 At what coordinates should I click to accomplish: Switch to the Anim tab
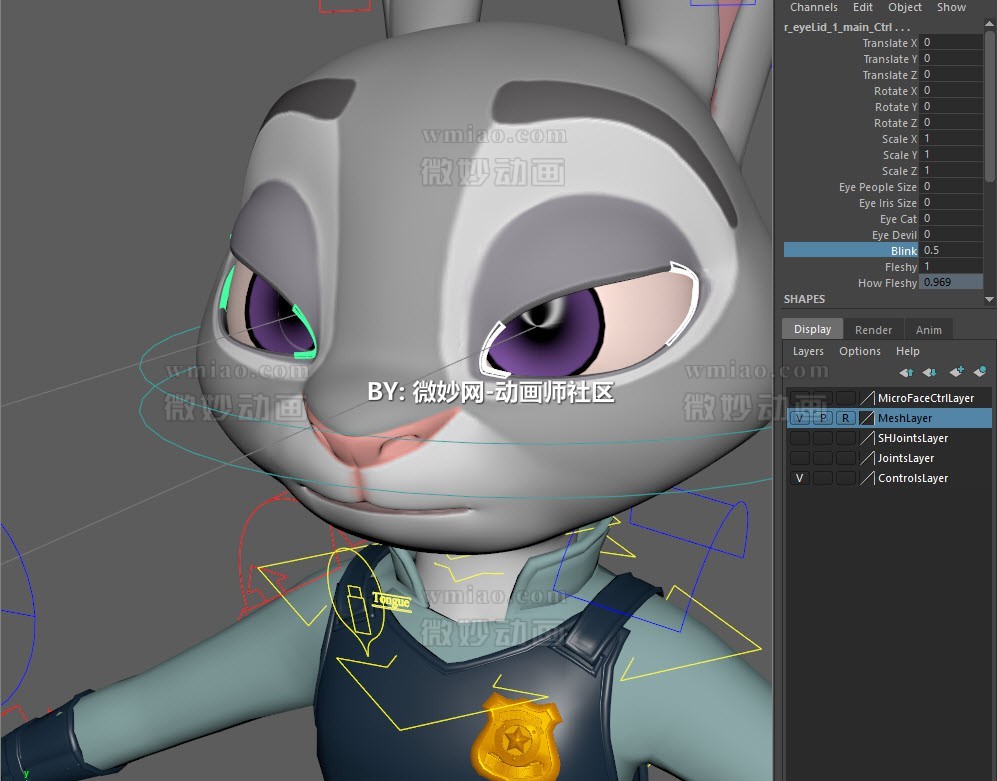(929, 329)
